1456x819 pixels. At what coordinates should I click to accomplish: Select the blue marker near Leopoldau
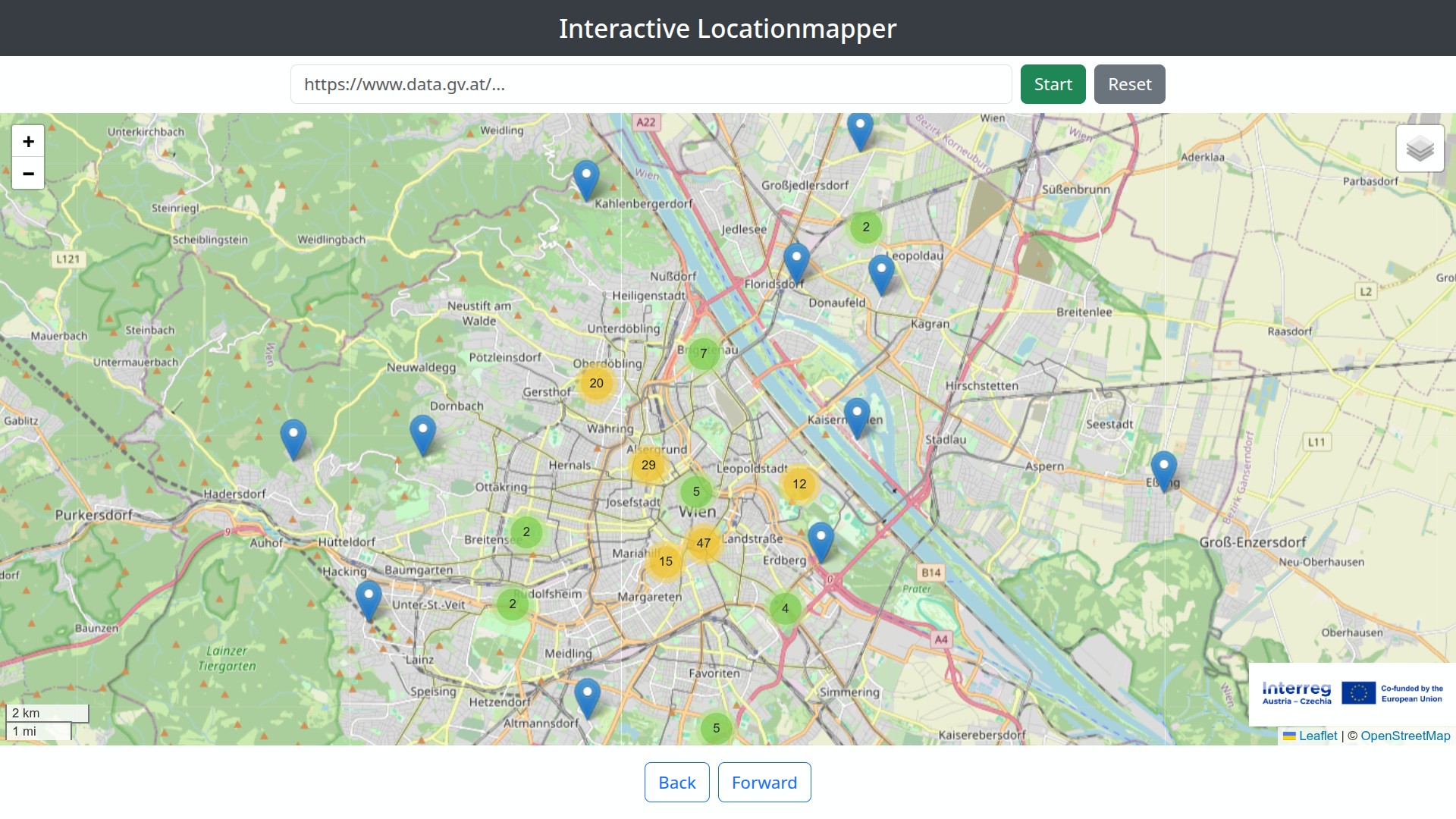point(881,275)
